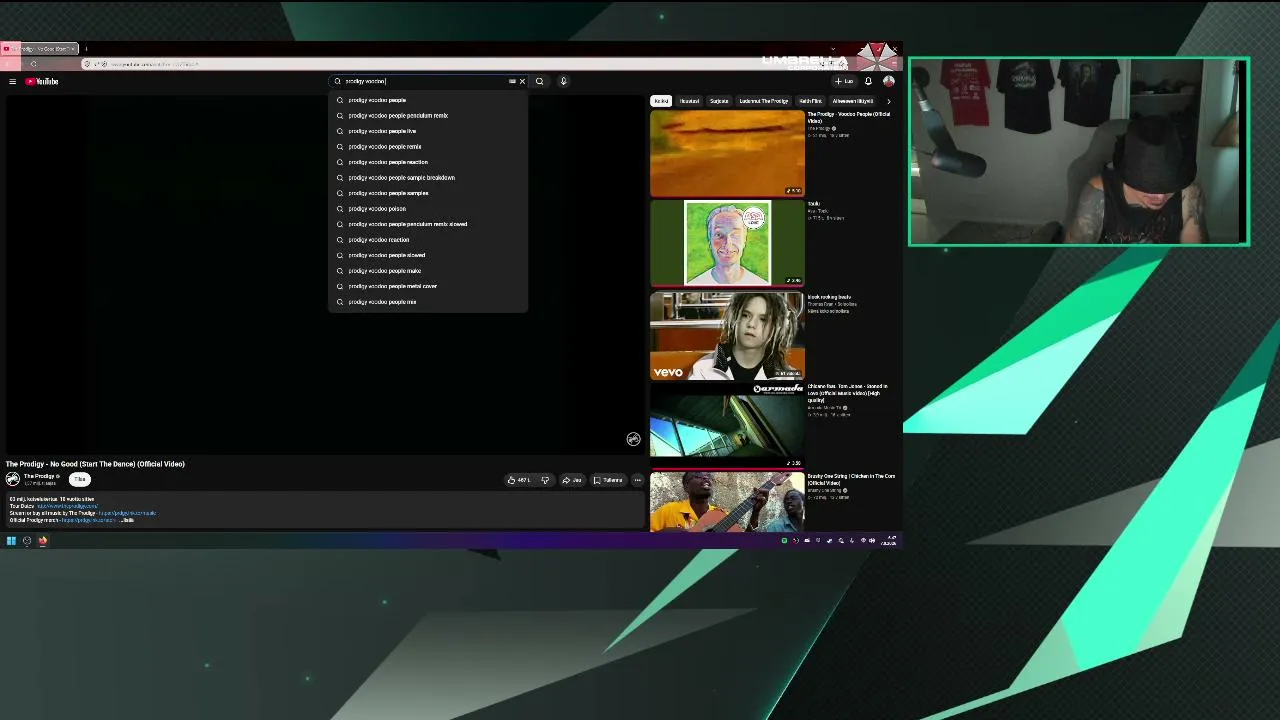Choose suggestion "prodigy voodoo people slowed"
This screenshot has height=720, width=1280.
coord(428,255)
